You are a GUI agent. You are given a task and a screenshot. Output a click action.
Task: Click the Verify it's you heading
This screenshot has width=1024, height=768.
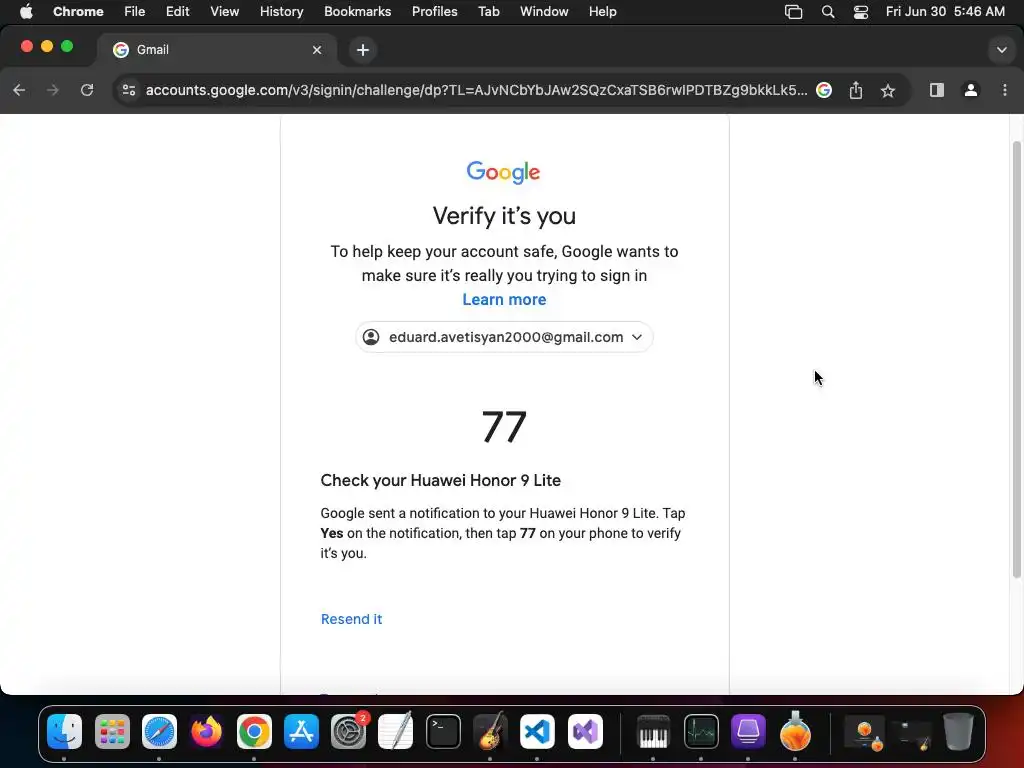pos(504,216)
